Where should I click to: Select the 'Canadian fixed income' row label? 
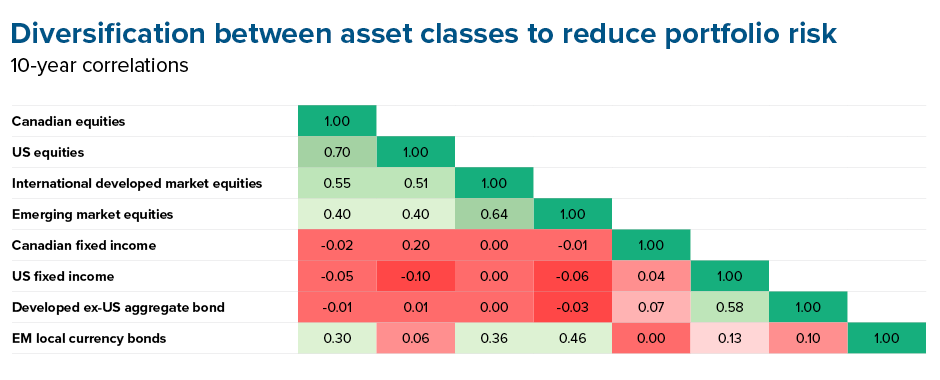click(x=84, y=245)
